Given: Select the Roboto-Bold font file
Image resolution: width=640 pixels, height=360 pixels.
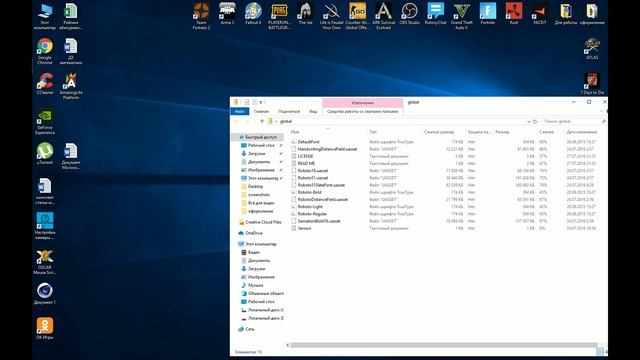Looking at the screenshot, I should [x=309, y=192].
